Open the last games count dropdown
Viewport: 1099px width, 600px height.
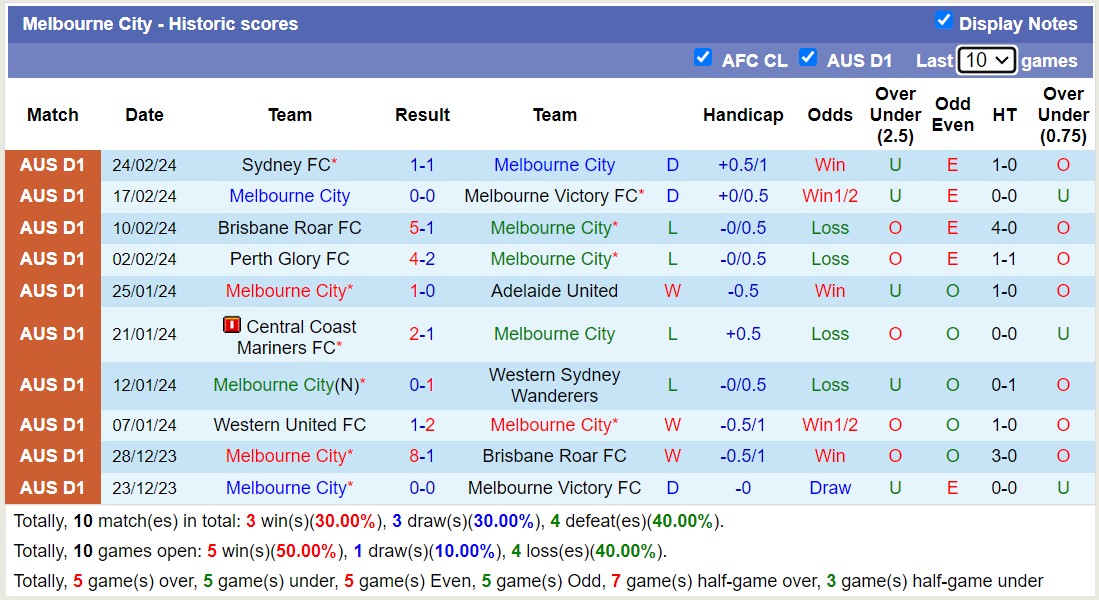(x=987, y=60)
